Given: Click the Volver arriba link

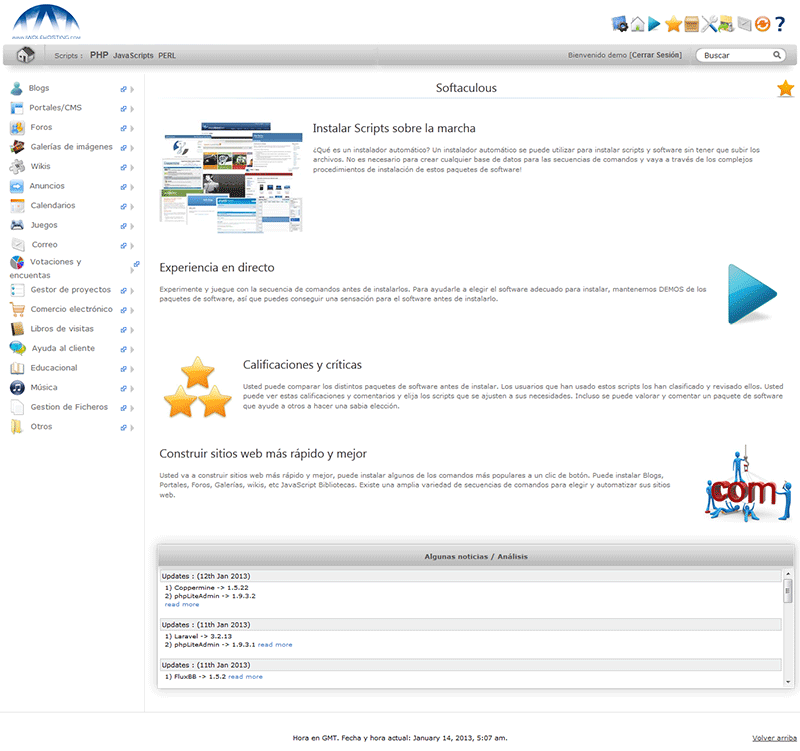Looking at the screenshot, I should coord(774,738).
